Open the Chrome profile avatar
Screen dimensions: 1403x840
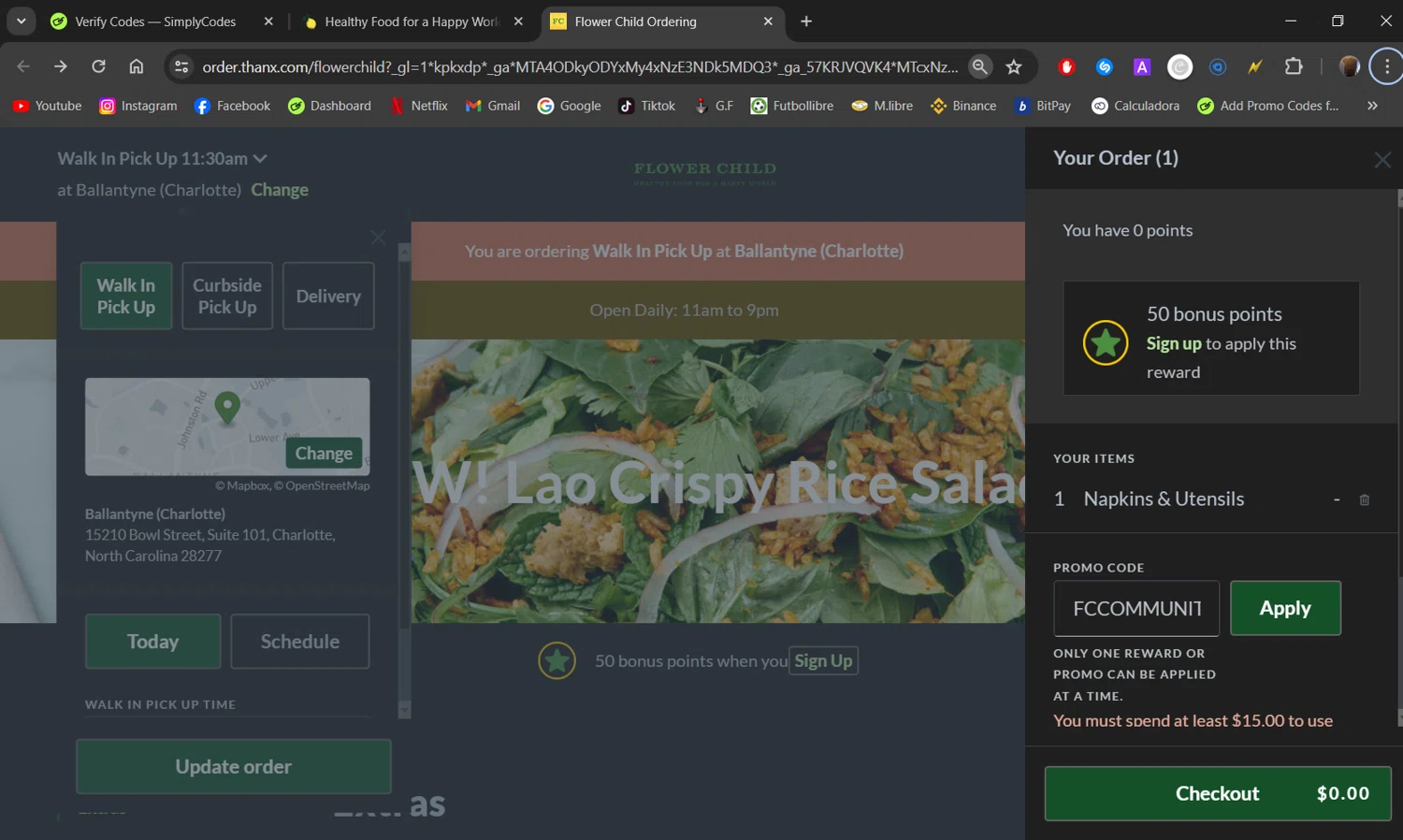pyautogui.click(x=1350, y=66)
